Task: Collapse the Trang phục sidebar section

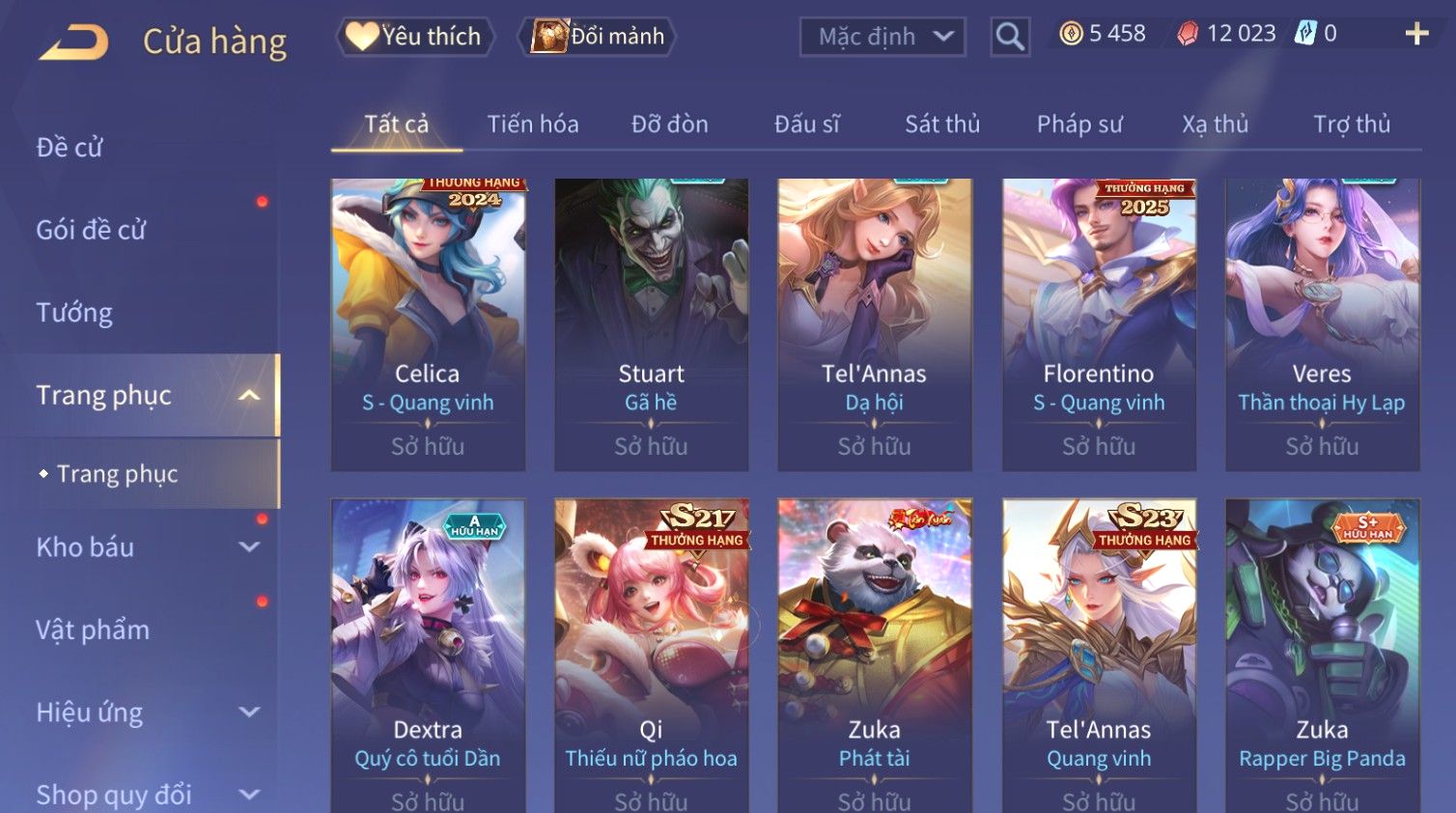Action: point(249,396)
